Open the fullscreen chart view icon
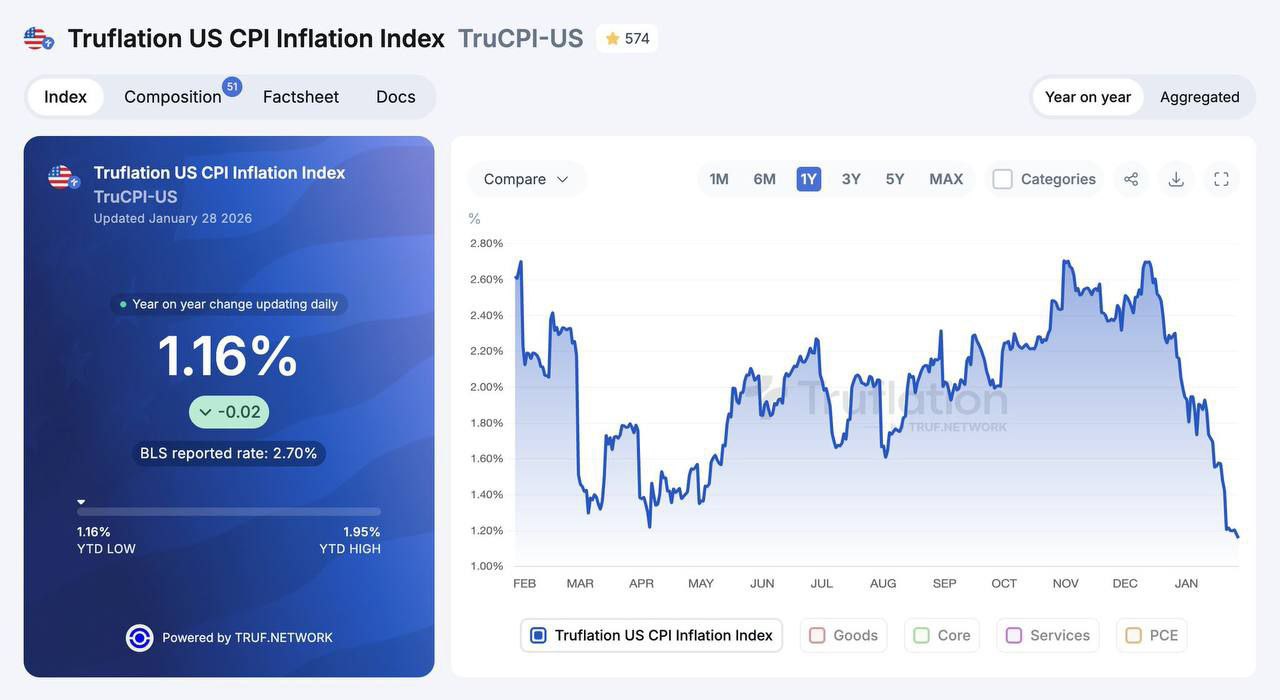This screenshot has height=700, width=1280. [1221, 179]
